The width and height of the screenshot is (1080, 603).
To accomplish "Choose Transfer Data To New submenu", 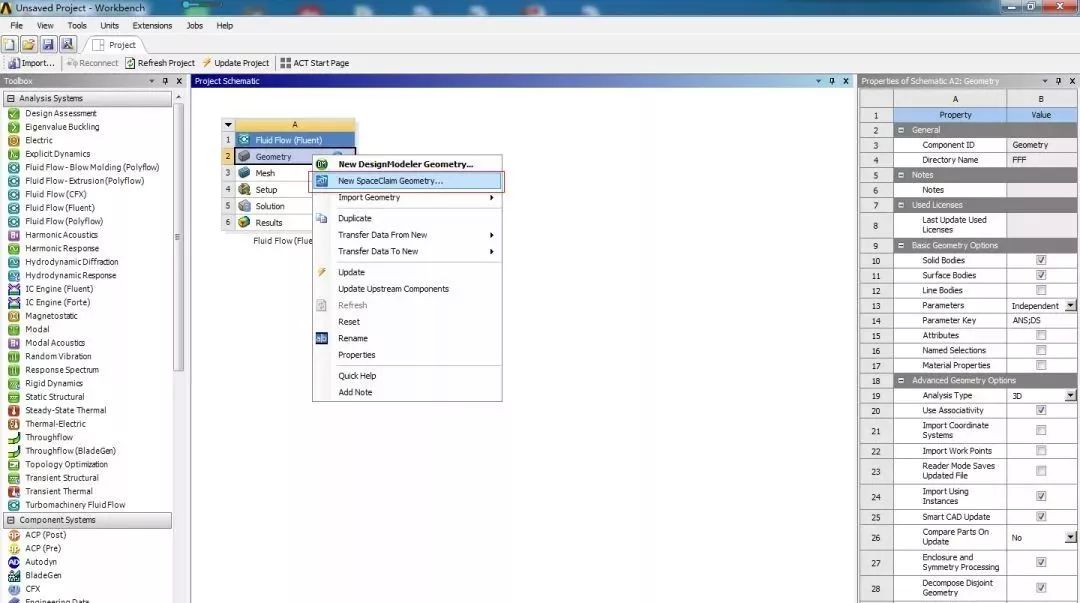I will [x=406, y=252].
